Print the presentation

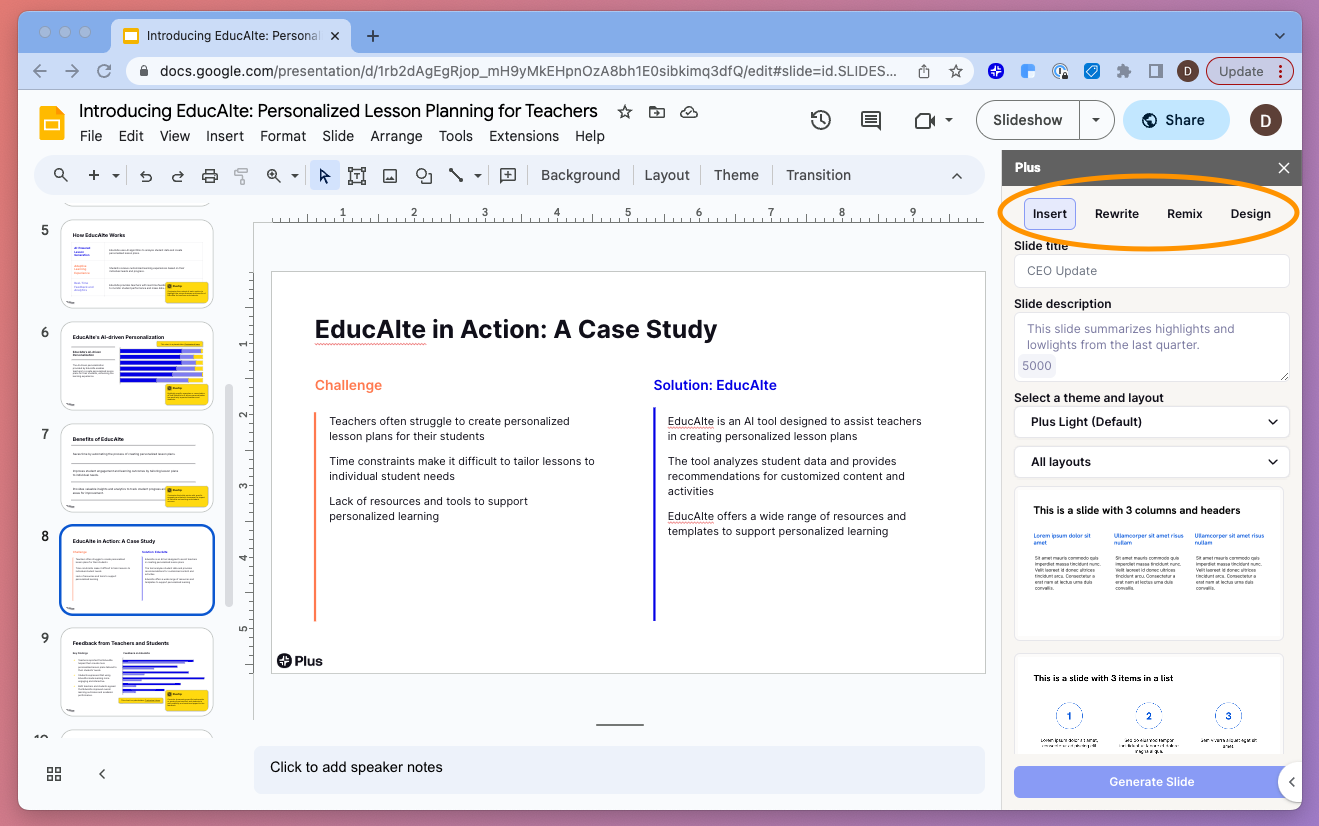point(210,175)
